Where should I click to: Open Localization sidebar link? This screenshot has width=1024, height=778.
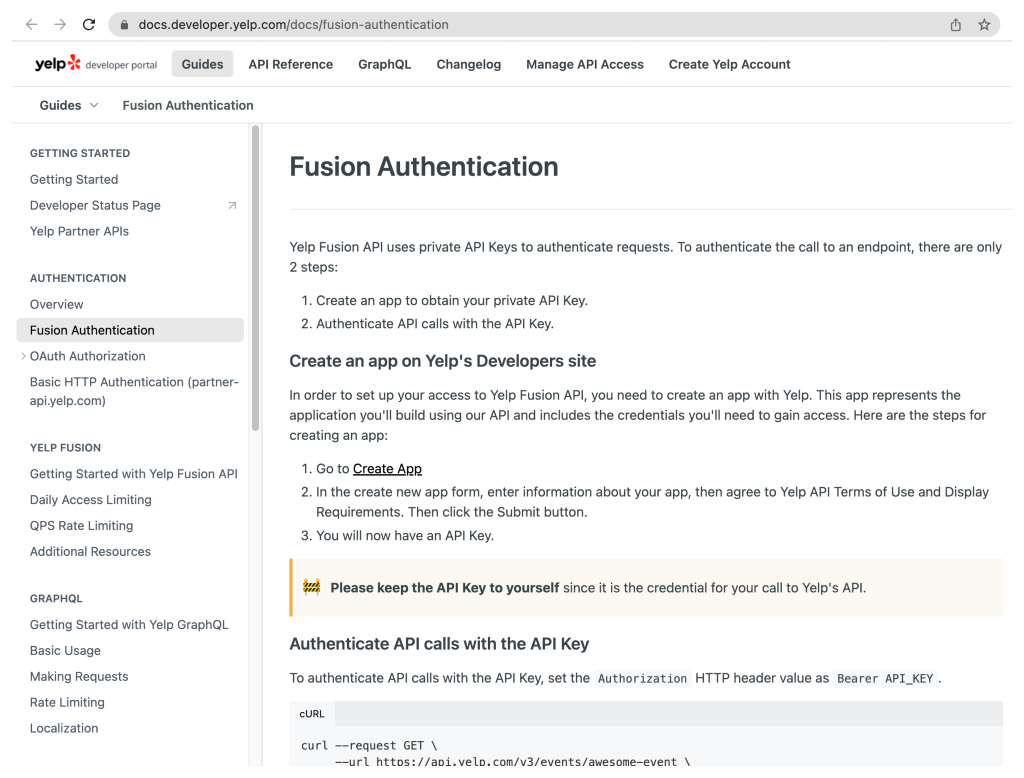[64, 728]
